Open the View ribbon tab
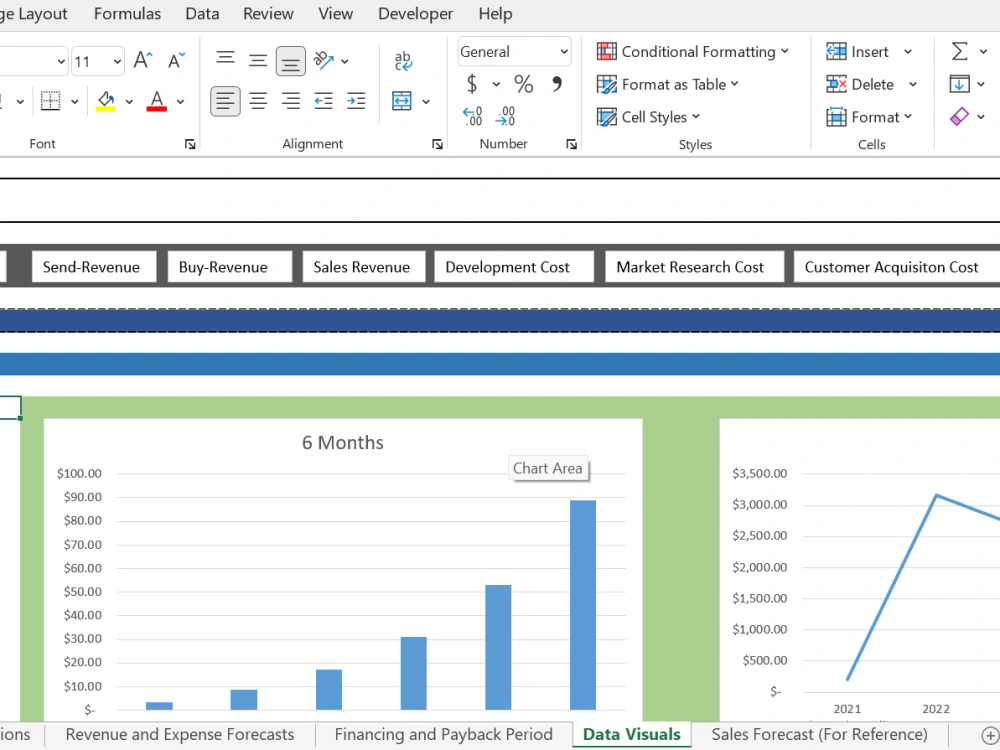The image size is (1000, 750). pos(335,13)
